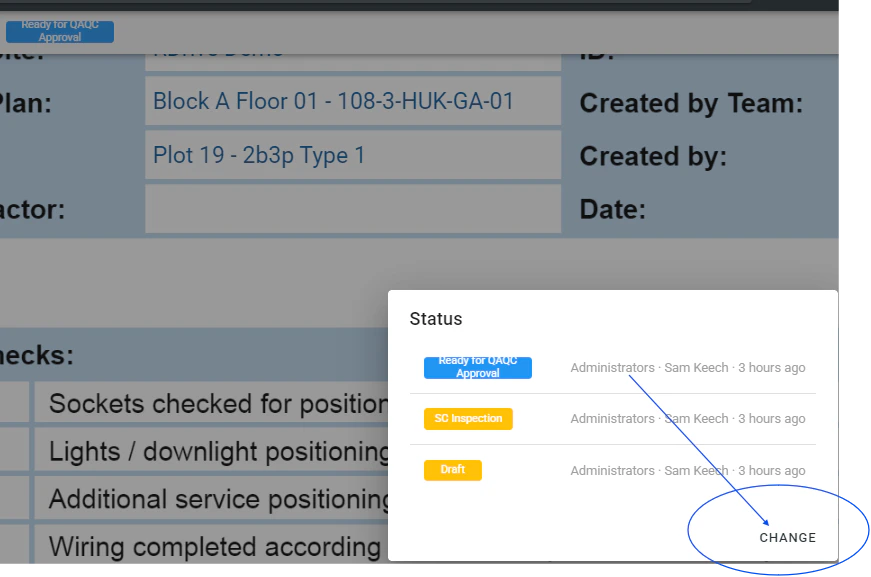Image resolution: width=871 pixels, height=577 pixels.
Task: Tick the Additional service positioning checkbox
Action: pos(14,498)
